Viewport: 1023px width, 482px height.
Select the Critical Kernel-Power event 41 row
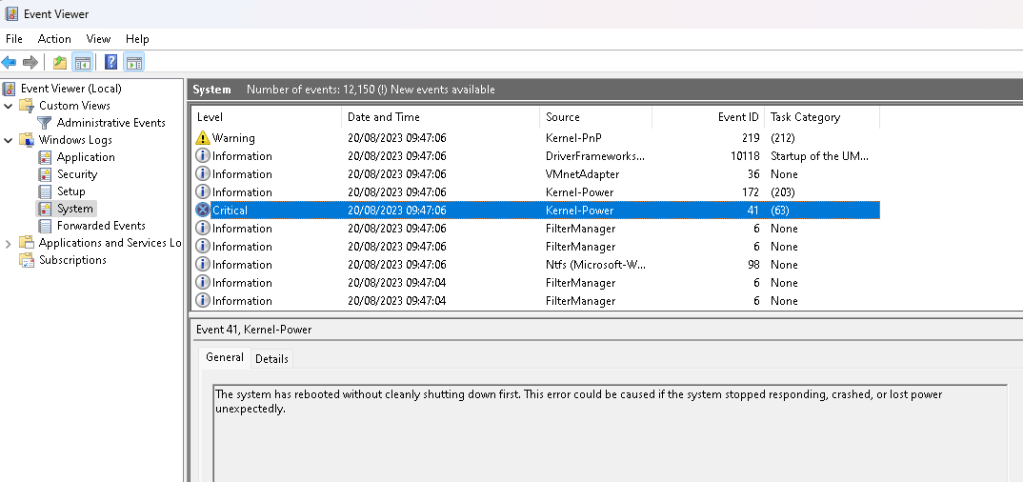click(x=536, y=211)
